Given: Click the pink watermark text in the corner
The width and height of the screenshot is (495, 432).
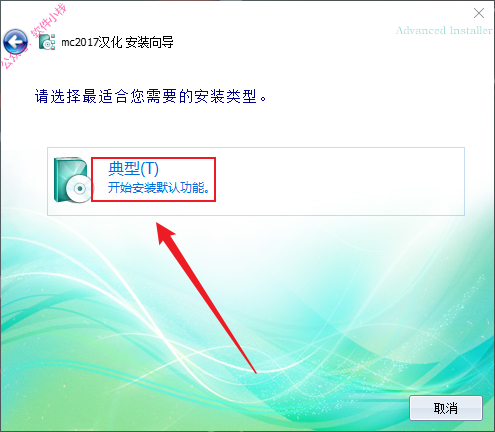Looking at the screenshot, I should [35, 35].
